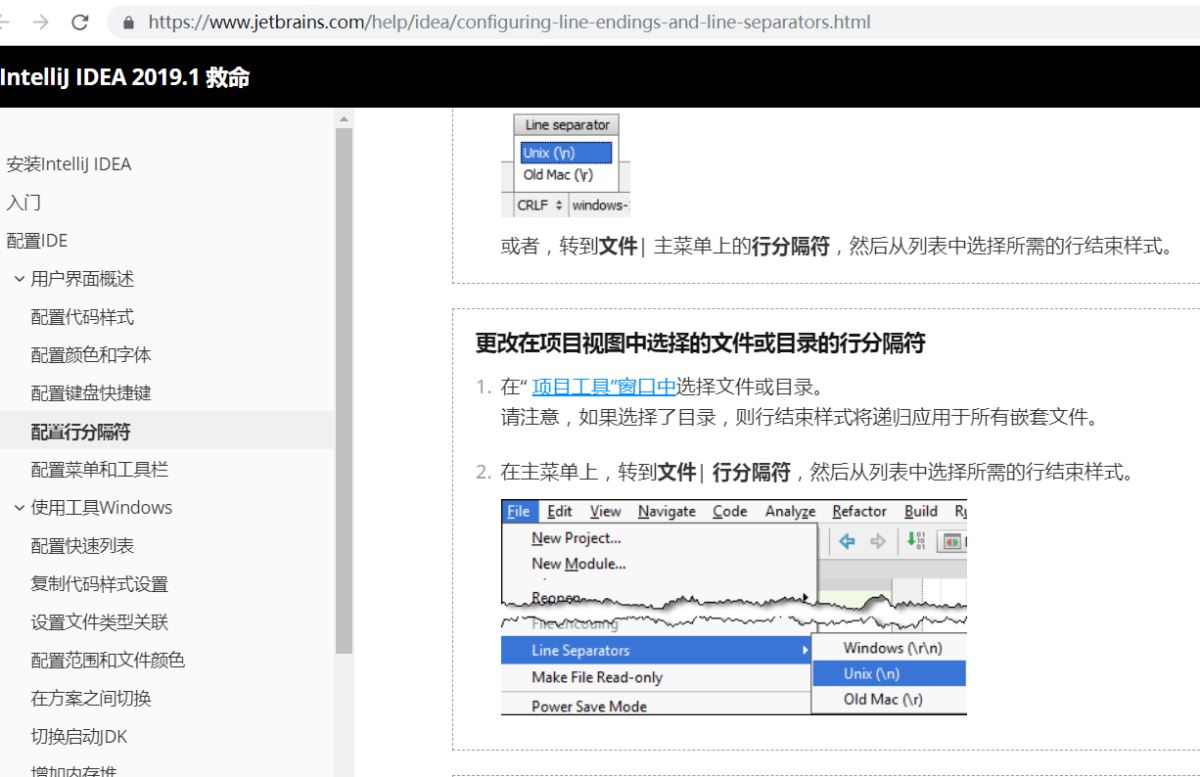Screen dimensions: 1200x777
Task: Open 配置快速列表 sidebar entry
Action: tap(82, 546)
